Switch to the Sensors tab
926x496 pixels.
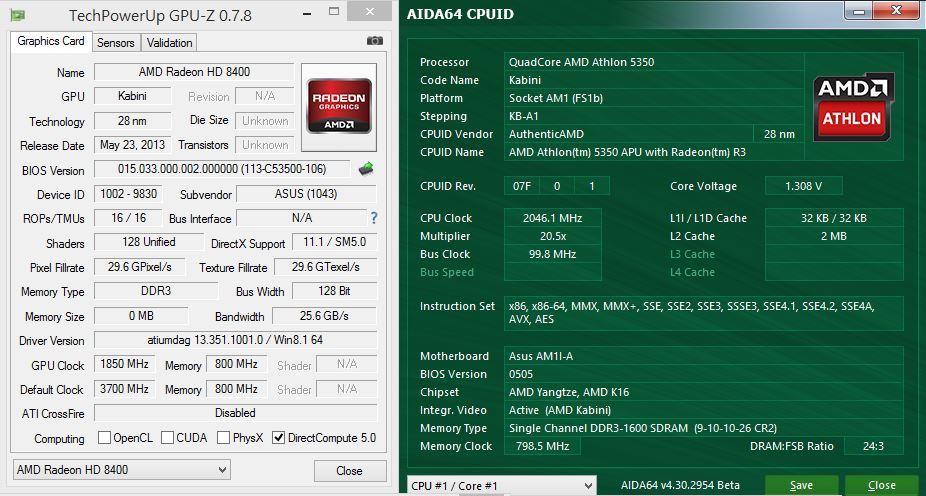(116, 43)
